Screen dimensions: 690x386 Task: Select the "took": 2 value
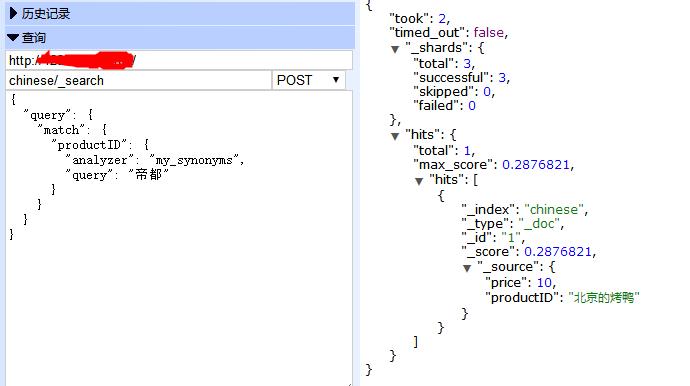coord(442,18)
